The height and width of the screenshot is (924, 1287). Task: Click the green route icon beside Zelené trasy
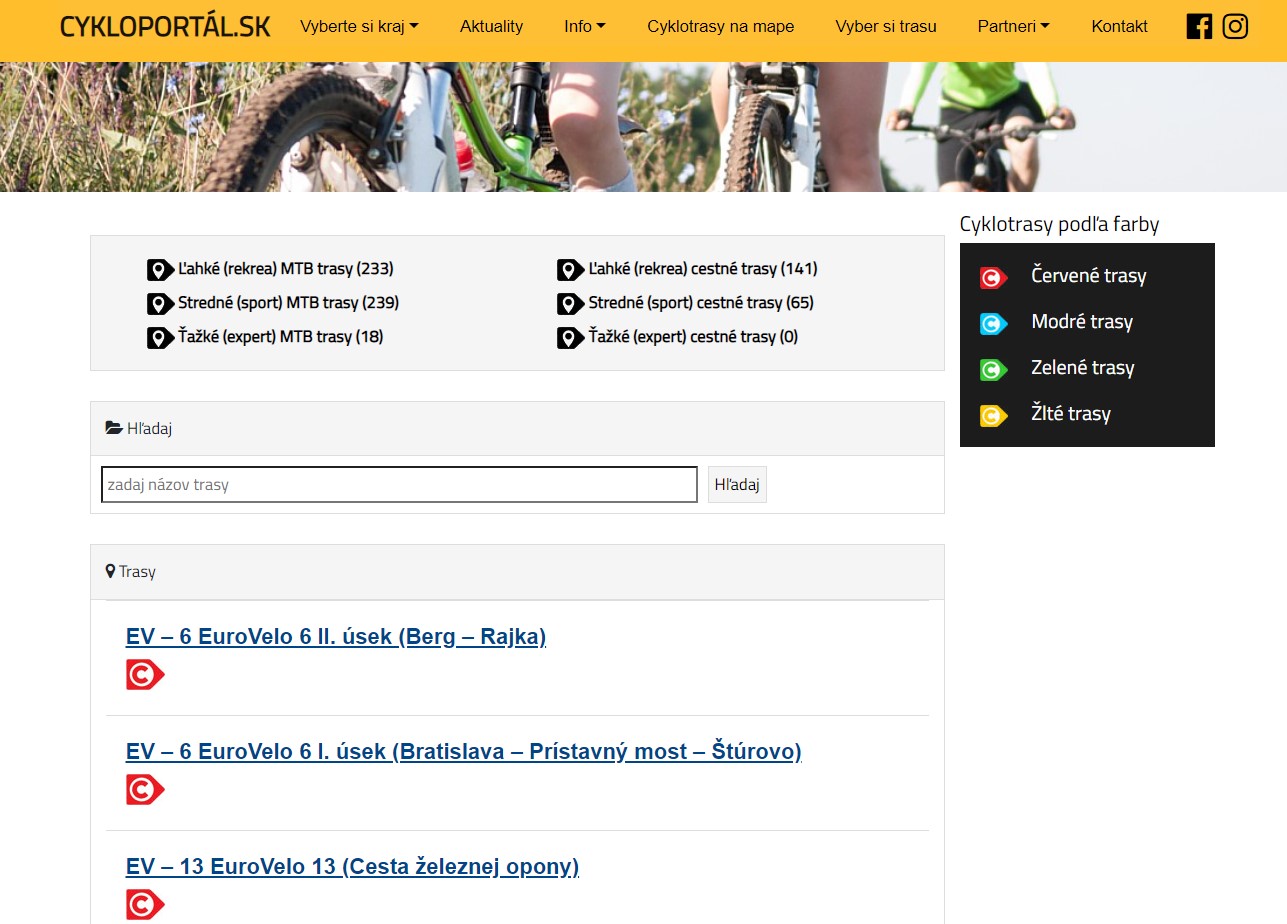[993, 369]
